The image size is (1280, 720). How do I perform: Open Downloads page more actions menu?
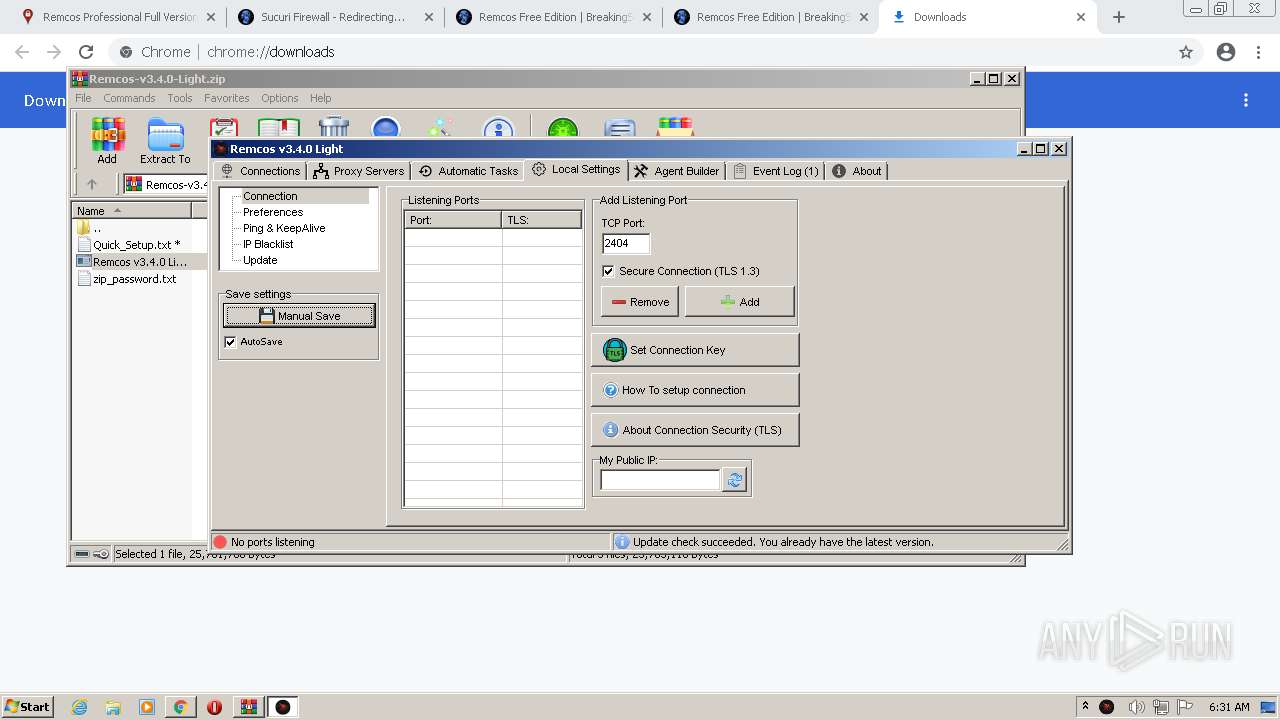(1246, 100)
